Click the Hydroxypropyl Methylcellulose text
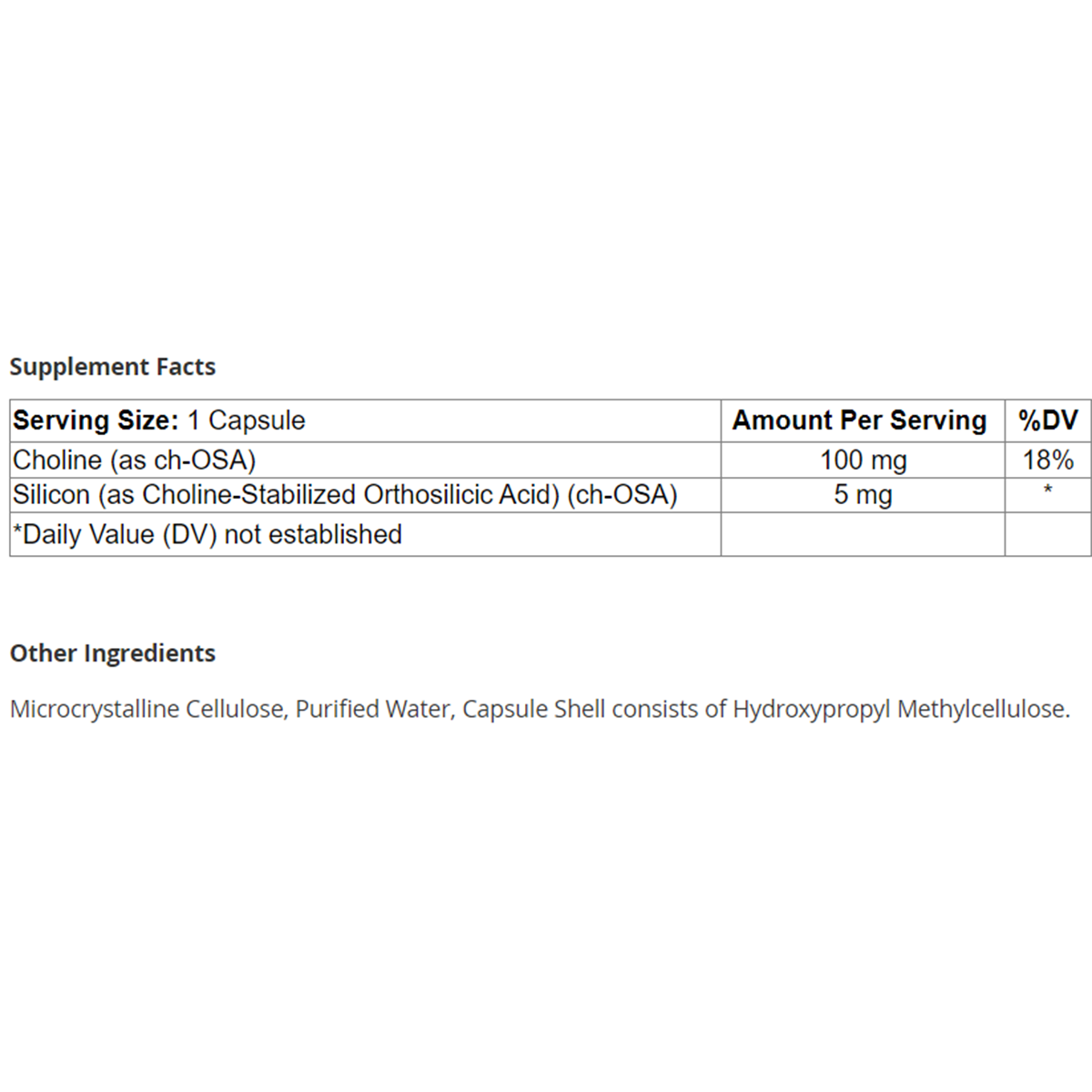This screenshot has width=1092, height=1092. click(x=899, y=709)
